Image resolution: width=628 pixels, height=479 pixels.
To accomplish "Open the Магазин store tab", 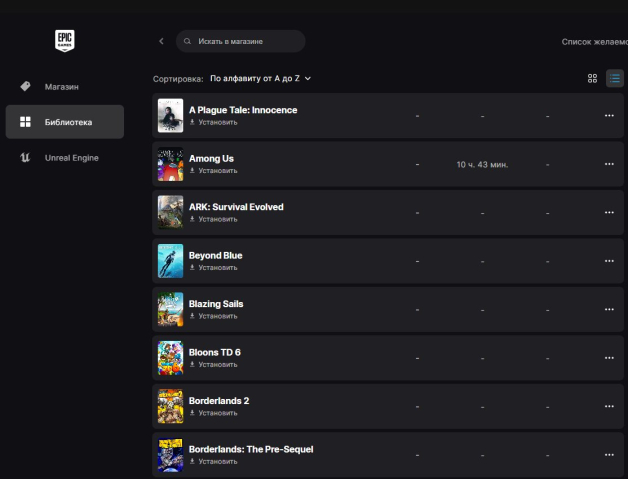I will tap(62, 86).
